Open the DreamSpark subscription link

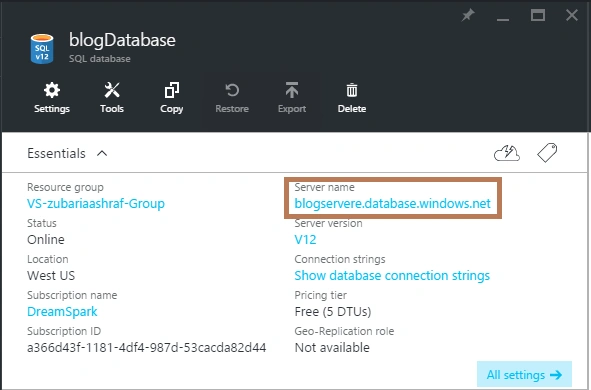point(62,312)
